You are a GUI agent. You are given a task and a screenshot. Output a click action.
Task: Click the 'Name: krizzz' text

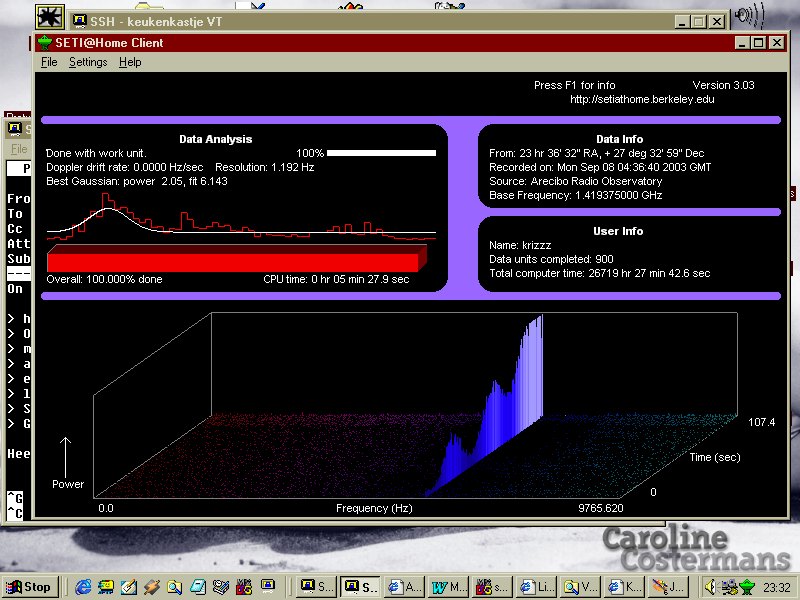click(x=520, y=245)
